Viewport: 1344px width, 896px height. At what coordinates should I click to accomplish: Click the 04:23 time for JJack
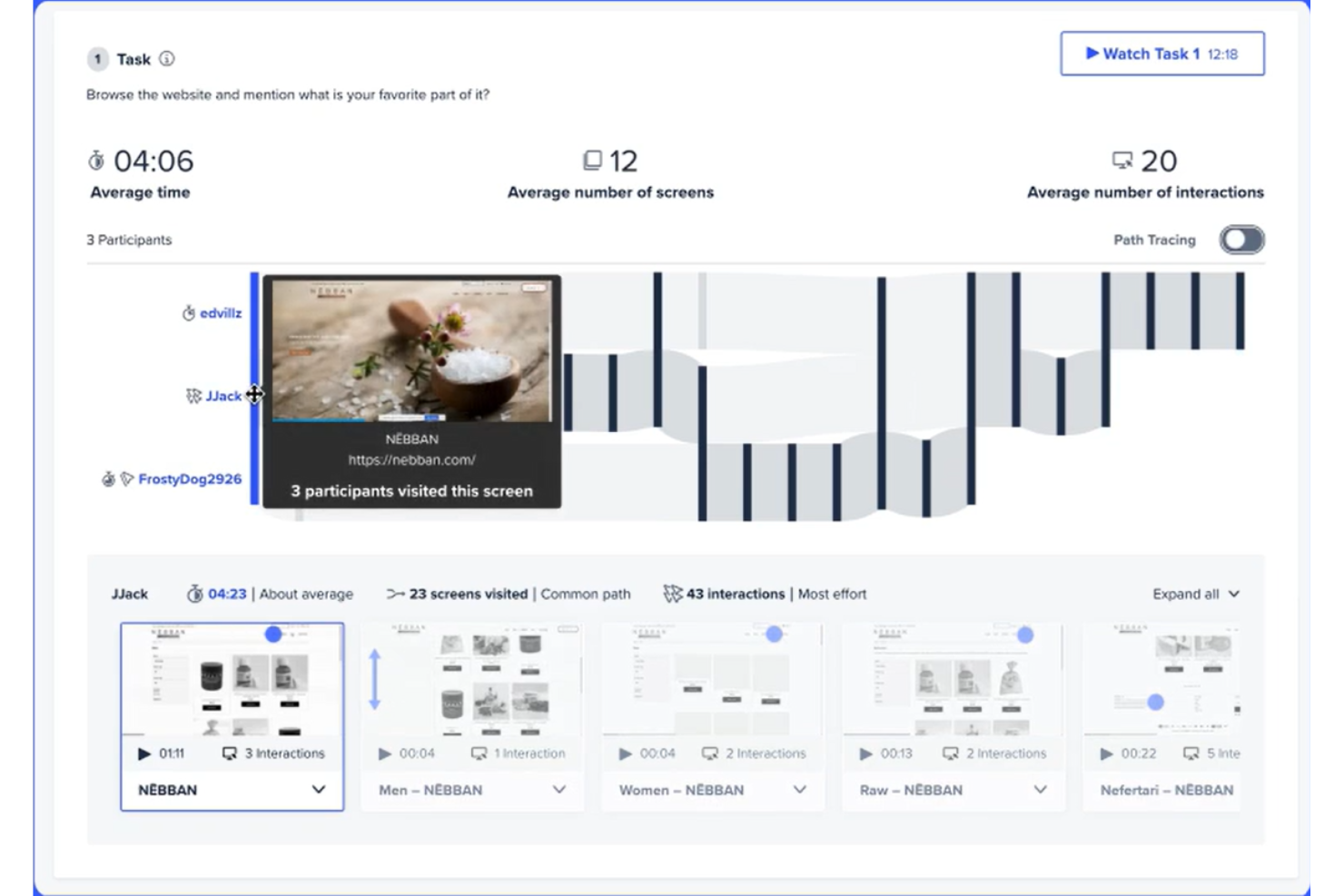coord(227,594)
